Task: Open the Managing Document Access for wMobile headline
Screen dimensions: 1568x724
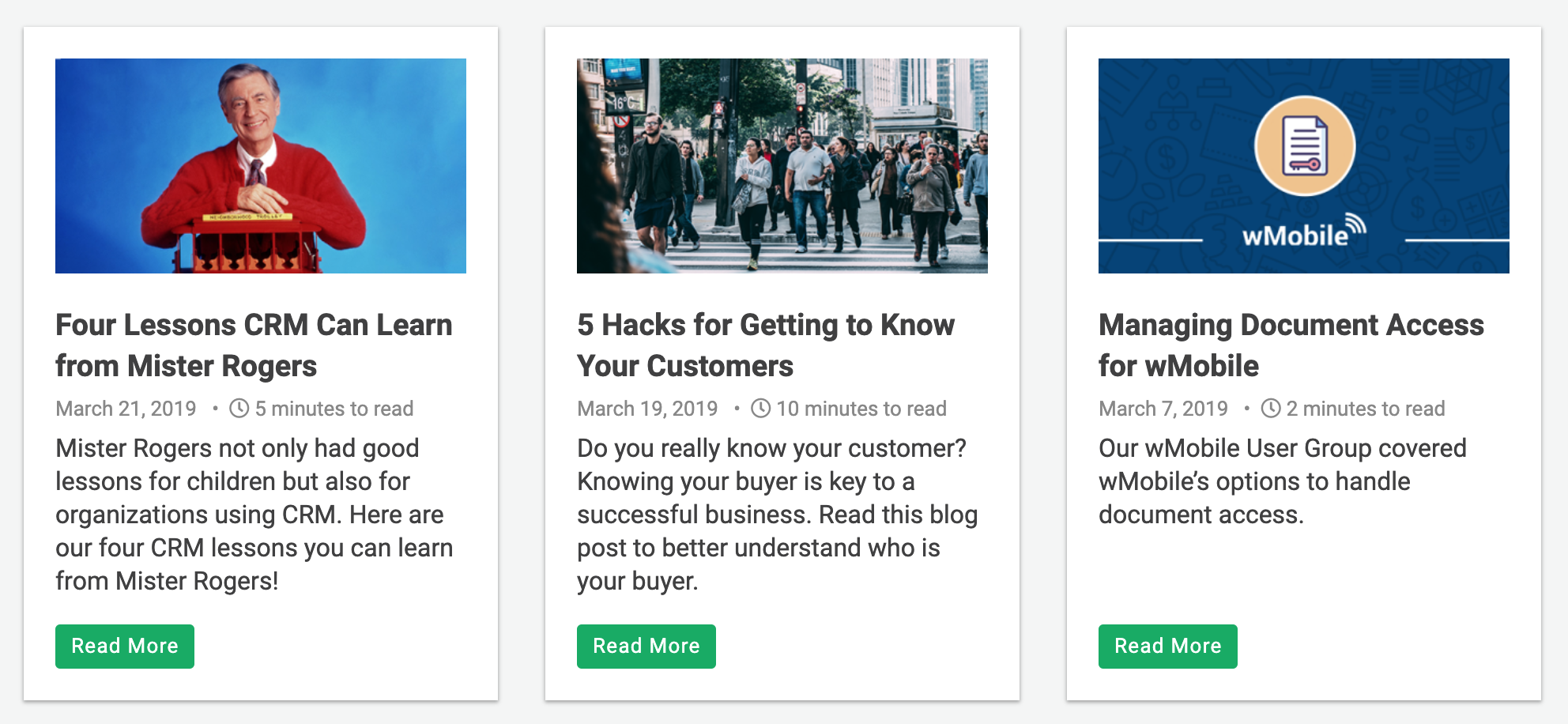Action: click(x=1291, y=345)
